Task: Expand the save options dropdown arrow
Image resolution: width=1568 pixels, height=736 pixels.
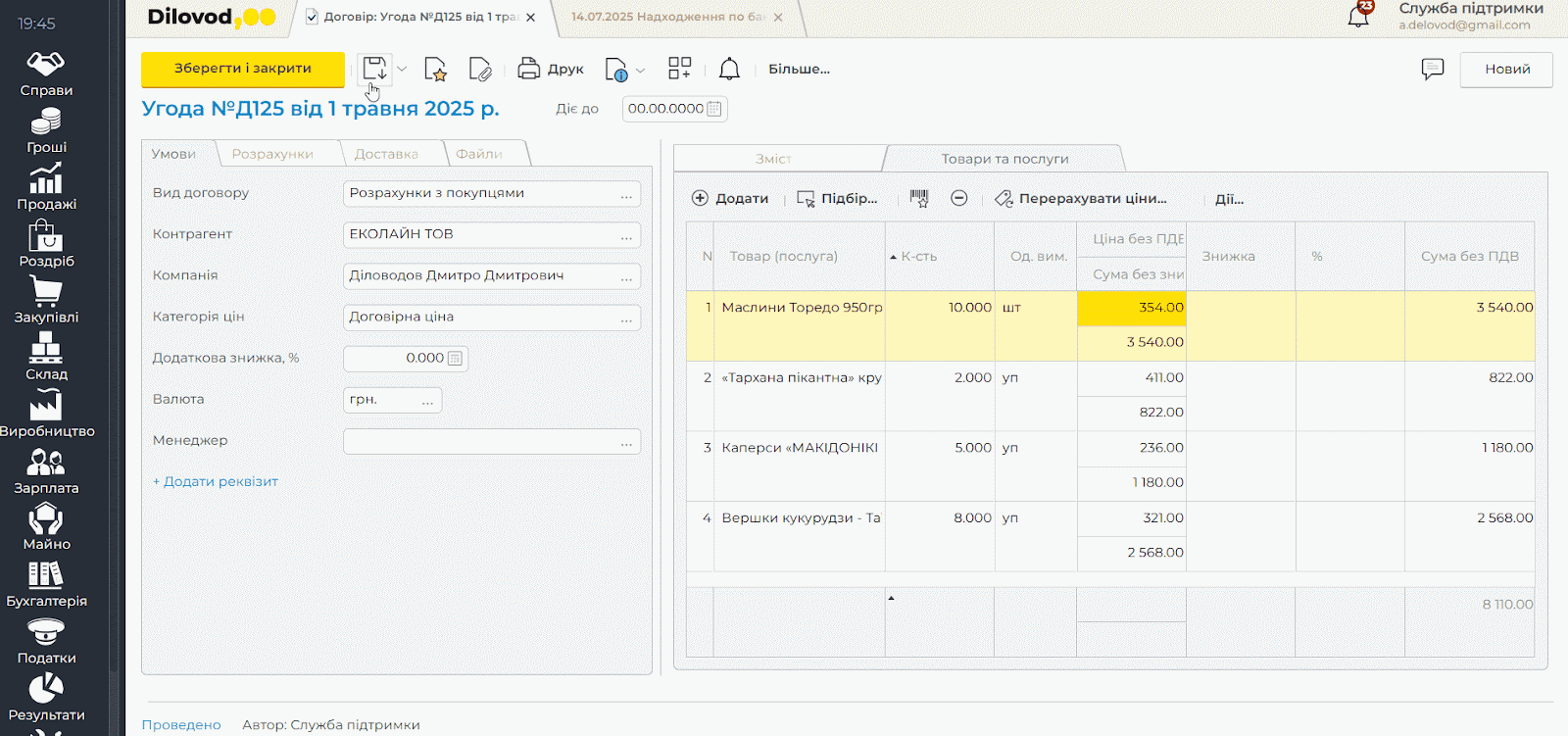Action: pos(402,70)
